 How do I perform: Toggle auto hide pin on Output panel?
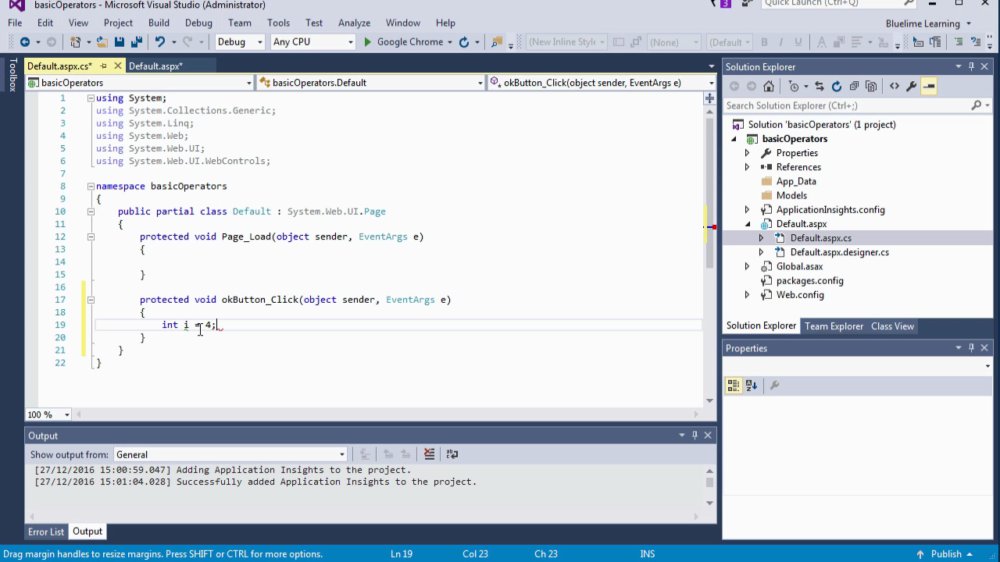pos(695,435)
